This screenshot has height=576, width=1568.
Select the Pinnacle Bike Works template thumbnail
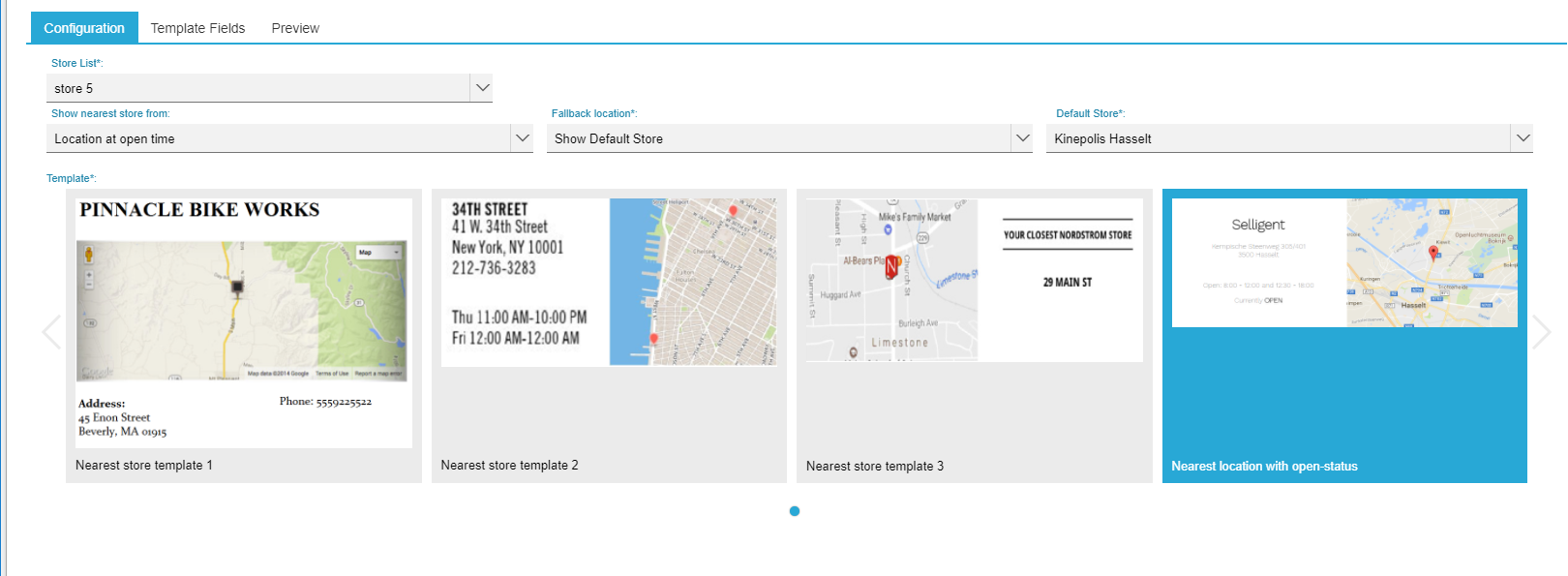[x=244, y=322]
